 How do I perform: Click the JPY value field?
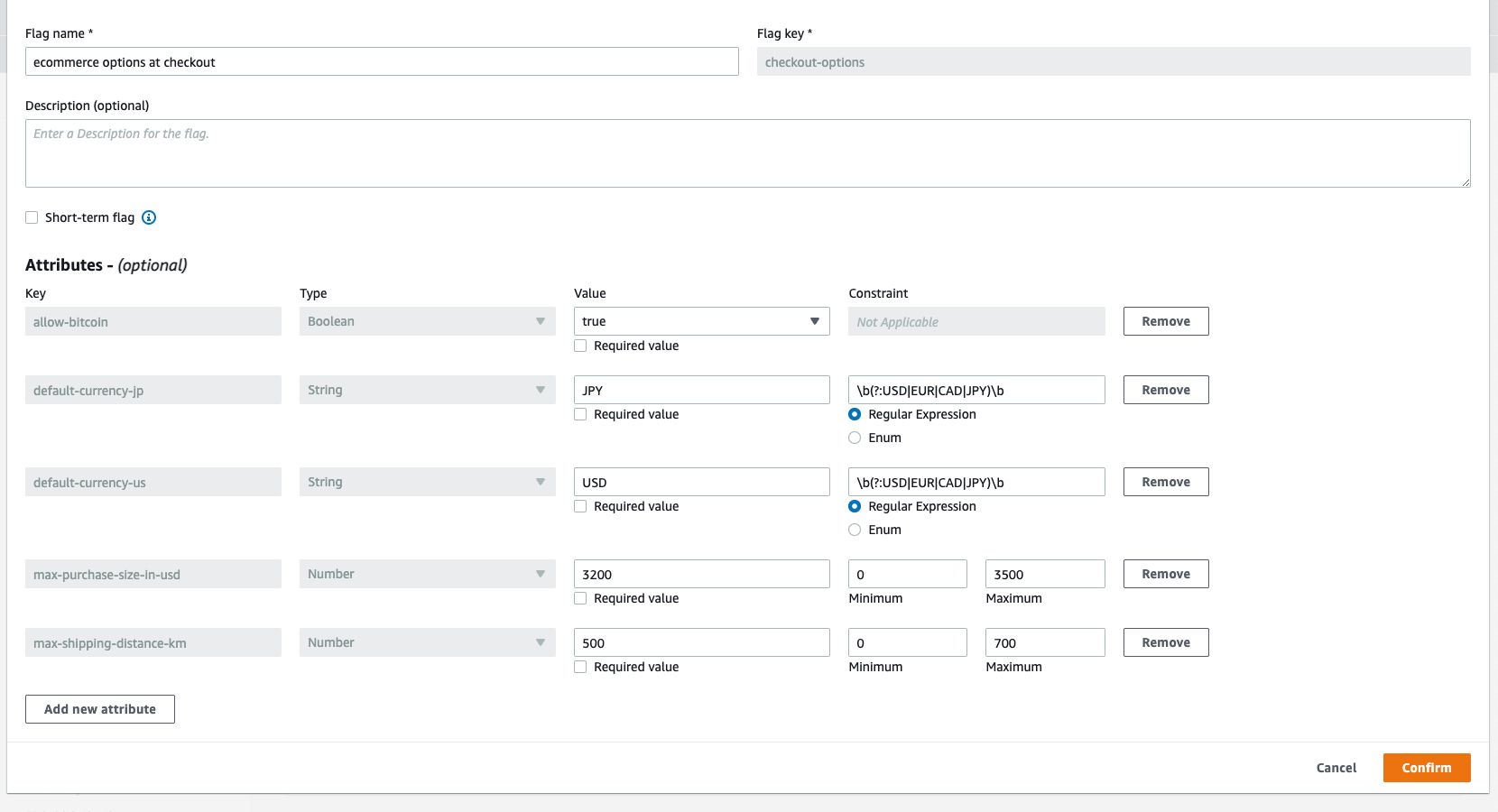coord(702,390)
